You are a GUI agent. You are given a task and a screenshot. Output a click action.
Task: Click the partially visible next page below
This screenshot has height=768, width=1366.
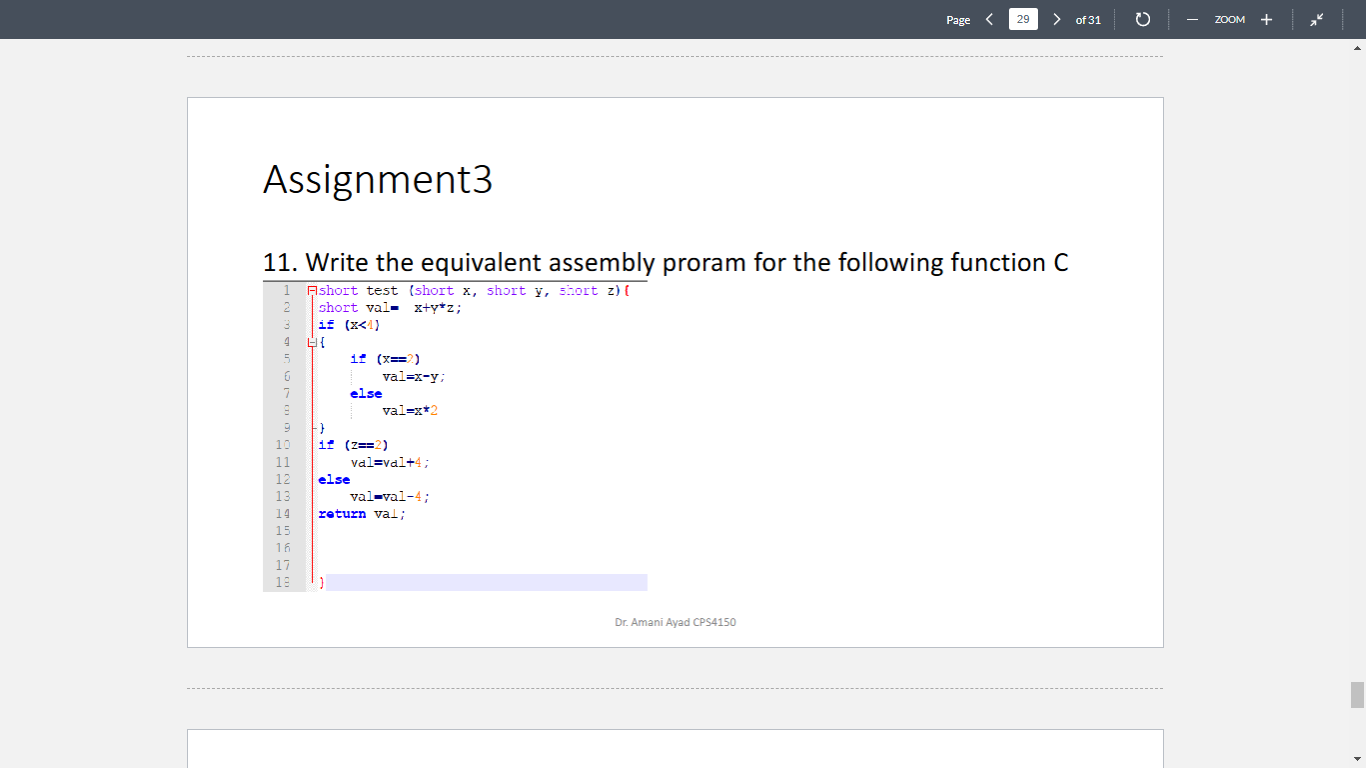675,748
